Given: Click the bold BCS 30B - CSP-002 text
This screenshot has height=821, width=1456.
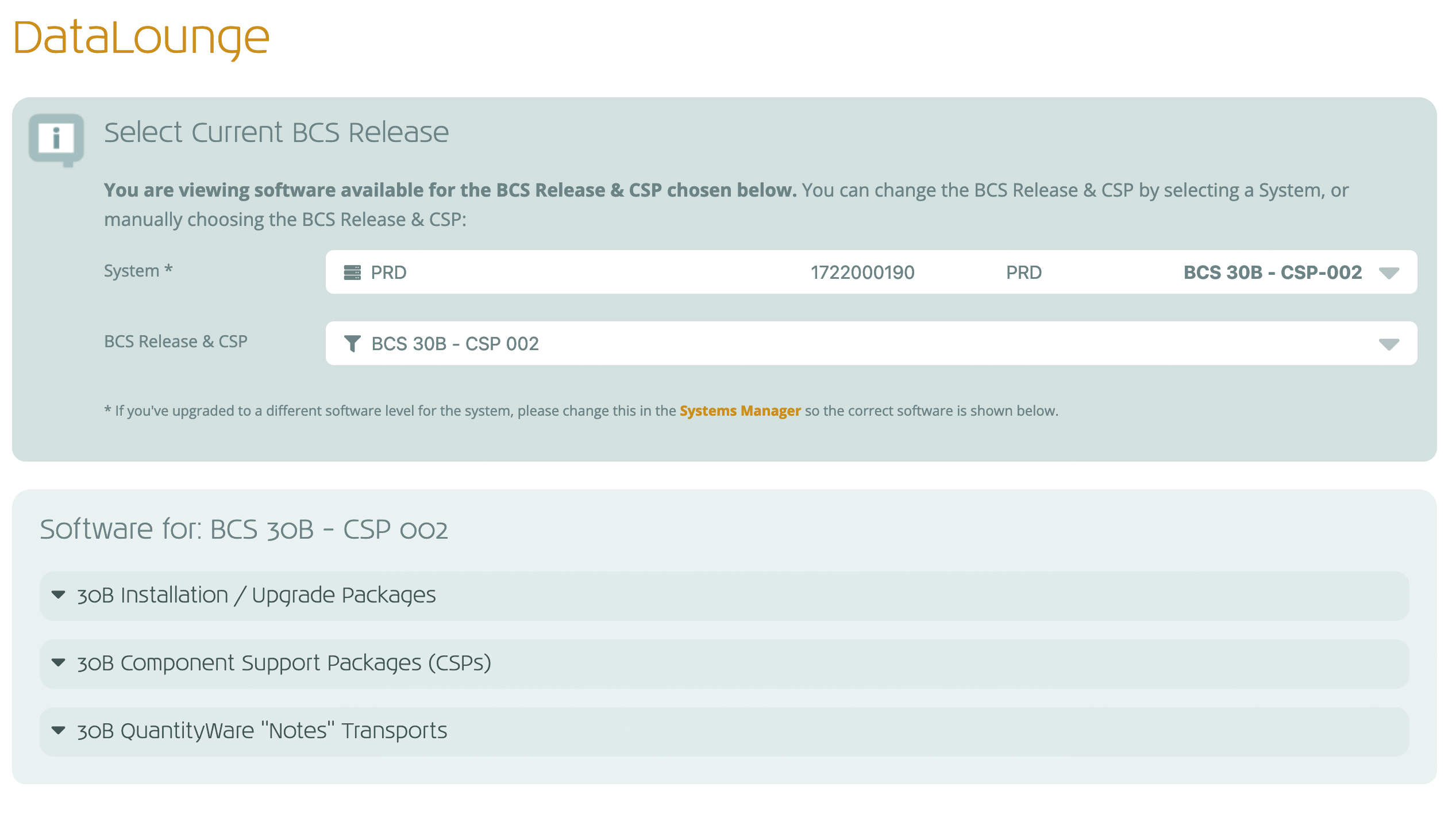Looking at the screenshot, I should [1273, 273].
